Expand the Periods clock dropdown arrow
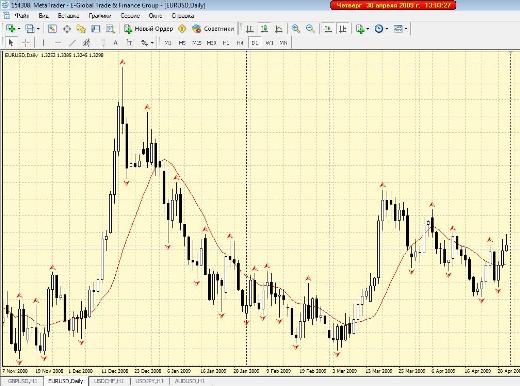 [x=387, y=29]
